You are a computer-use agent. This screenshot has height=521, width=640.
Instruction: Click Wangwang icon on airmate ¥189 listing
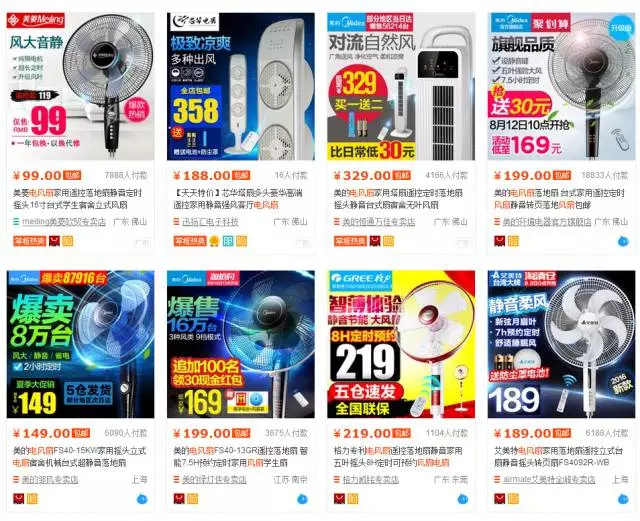(x=623, y=499)
